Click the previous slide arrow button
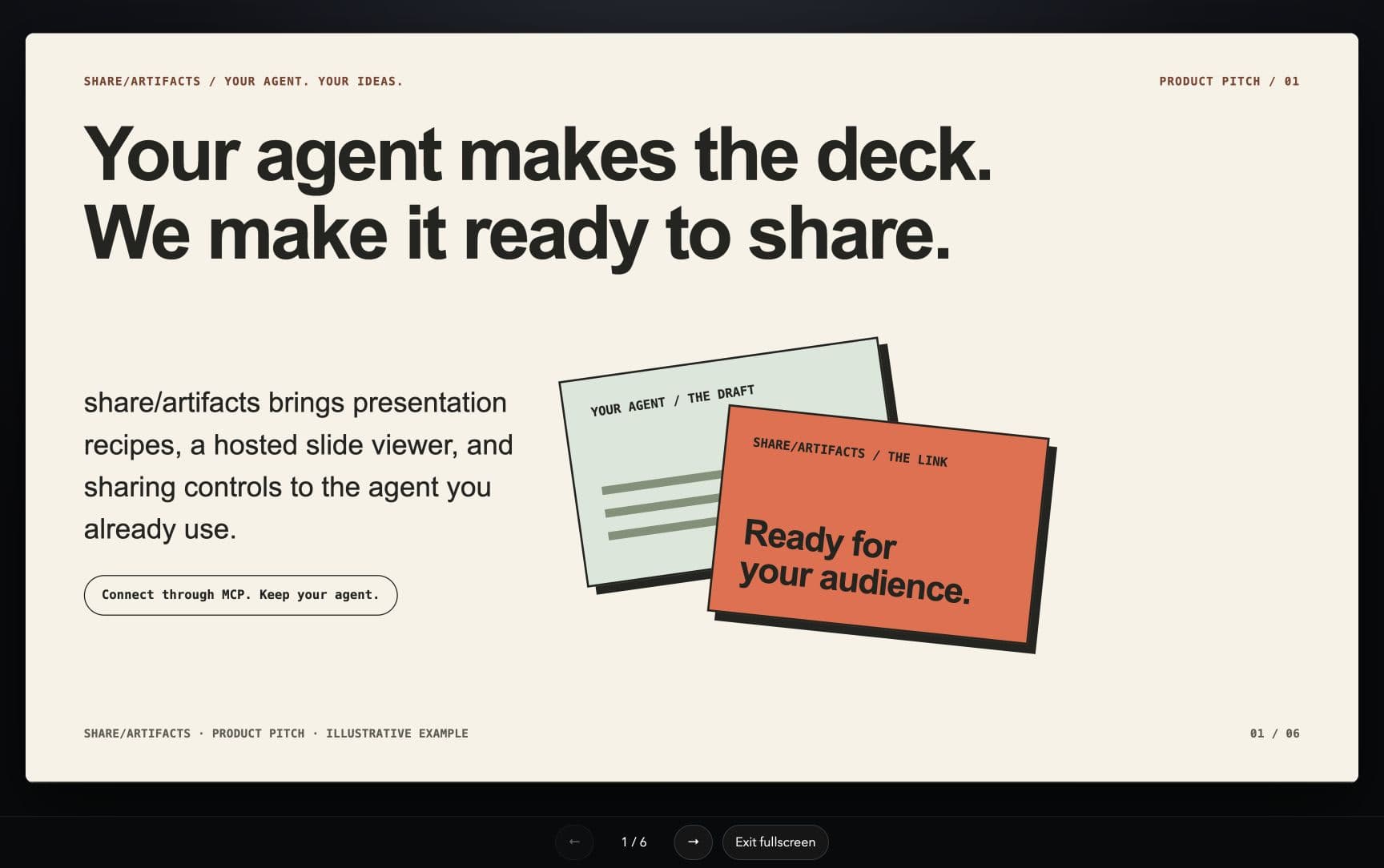The width and height of the screenshot is (1384, 868). click(x=574, y=842)
